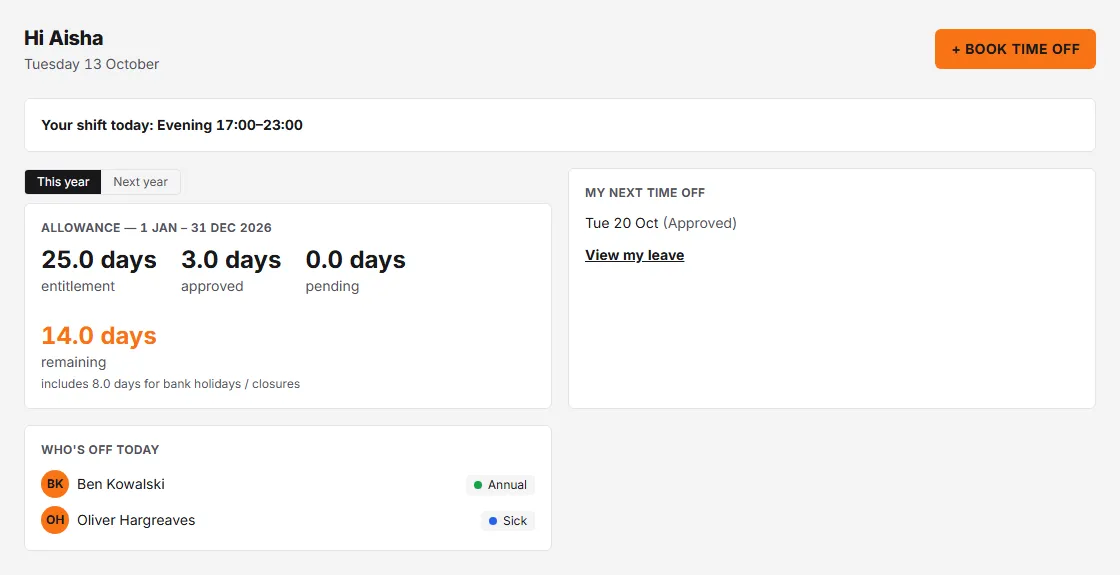Click the Who's Off Today heading
This screenshot has width=1120, height=575.
tap(100, 450)
